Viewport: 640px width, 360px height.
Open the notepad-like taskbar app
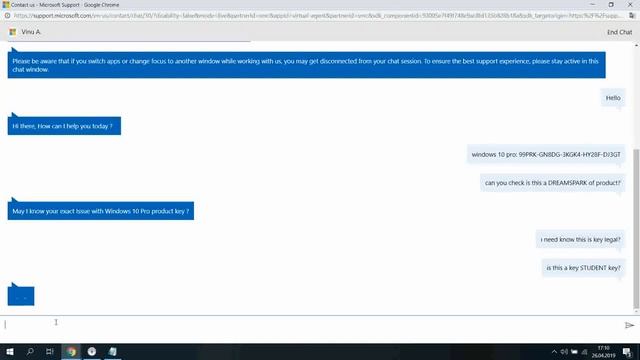pyautogui.click(x=113, y=351)
